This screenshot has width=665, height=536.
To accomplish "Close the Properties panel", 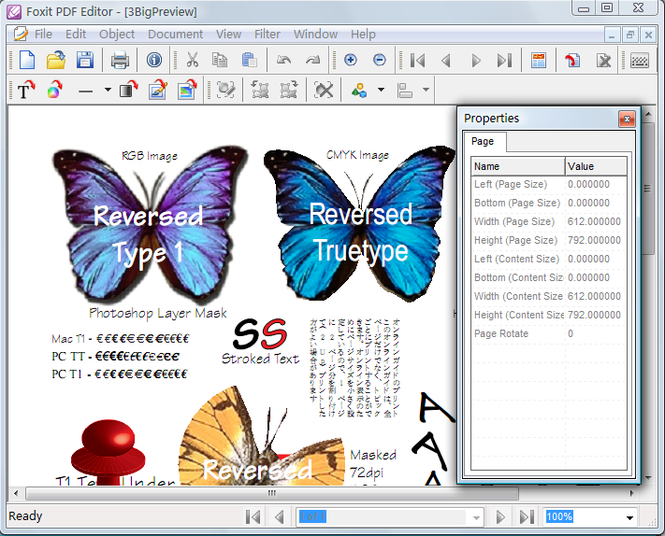I will click(627, 119).
